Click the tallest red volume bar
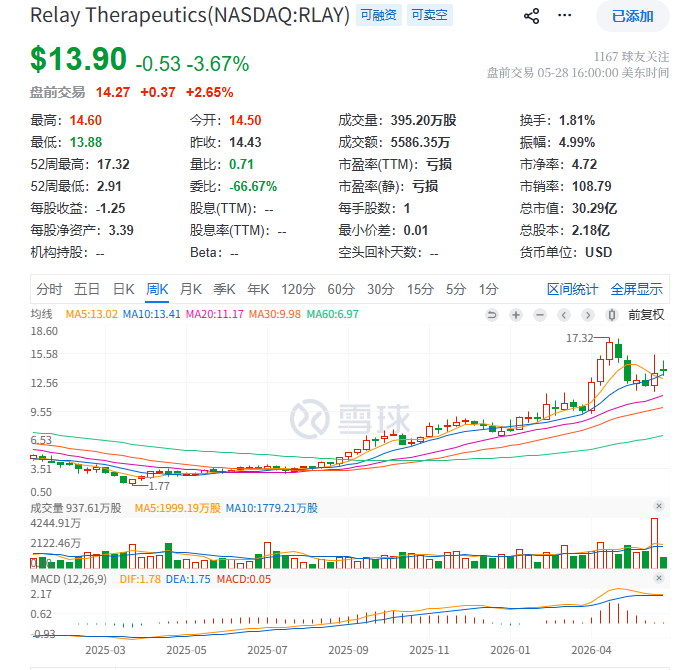The image size is (685, 670). 654,543
